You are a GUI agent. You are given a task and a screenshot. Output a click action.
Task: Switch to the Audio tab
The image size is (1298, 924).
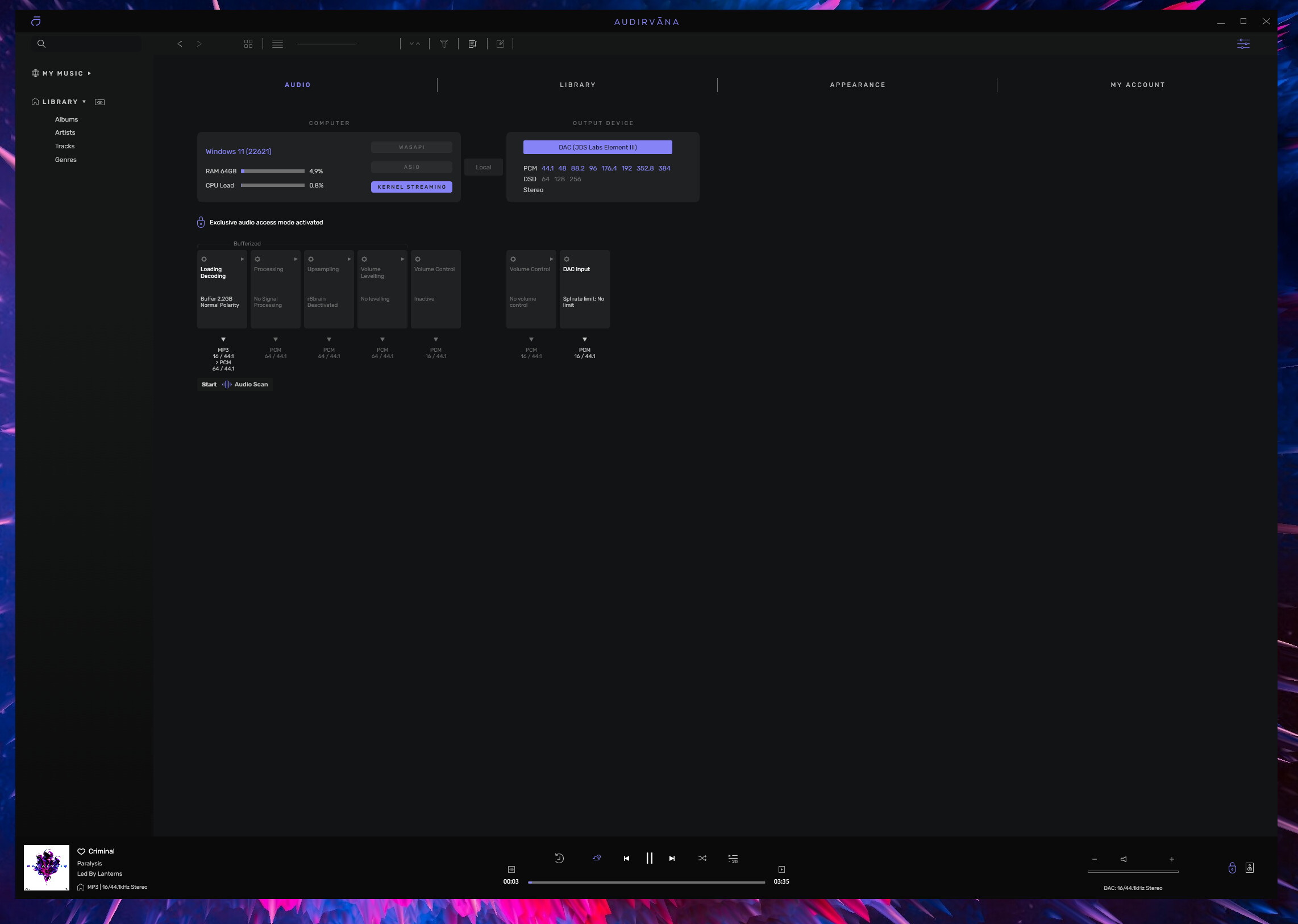298,85
